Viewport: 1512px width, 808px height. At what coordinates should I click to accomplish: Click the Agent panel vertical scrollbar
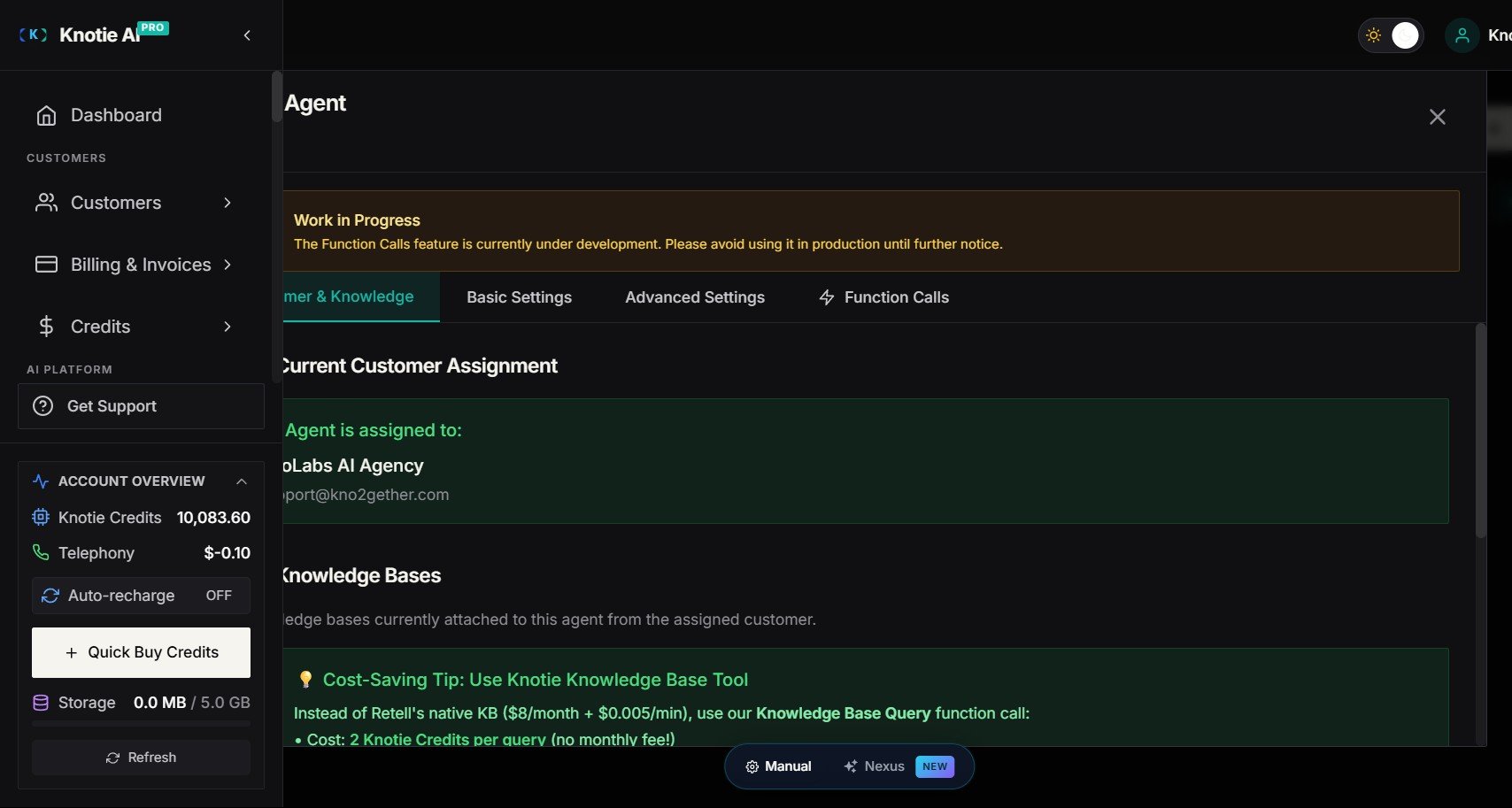click(x=1480, y=430)
